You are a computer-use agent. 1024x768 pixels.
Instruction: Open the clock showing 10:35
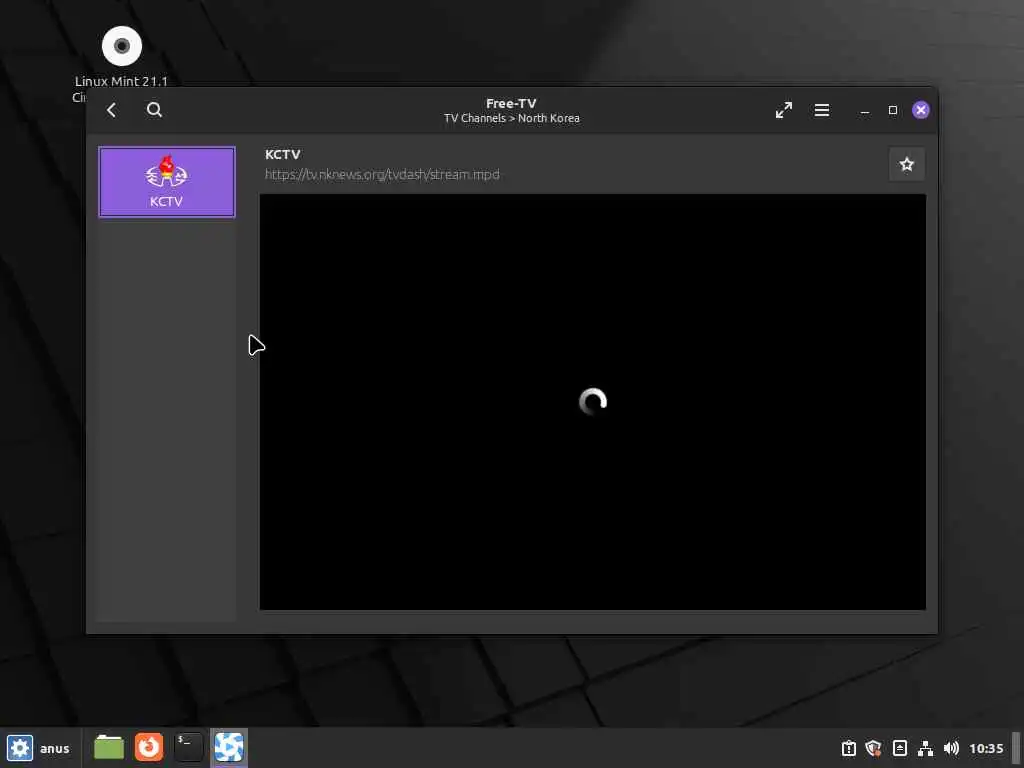(986, 748)
